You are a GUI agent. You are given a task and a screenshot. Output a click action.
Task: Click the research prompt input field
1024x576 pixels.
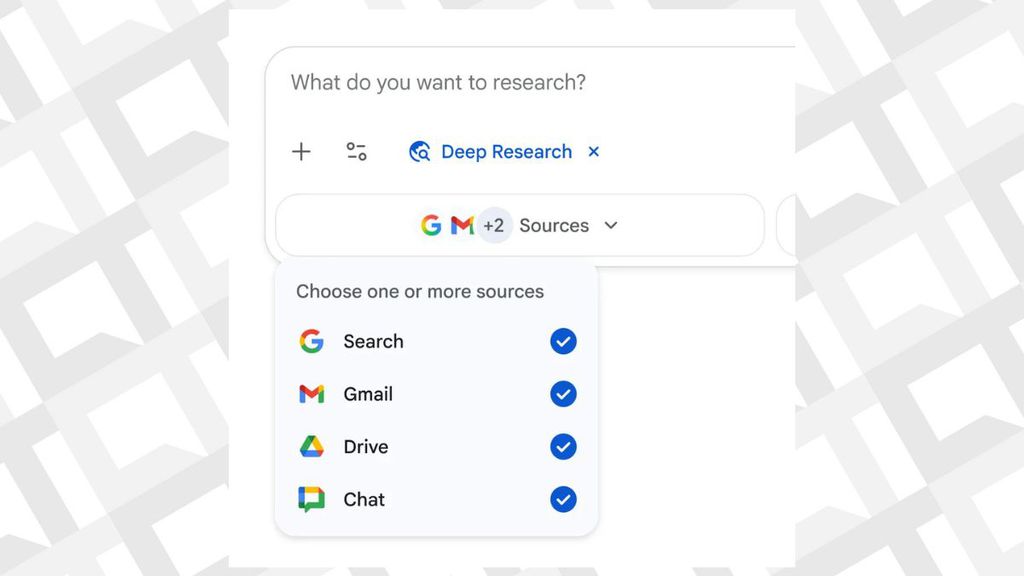[450, 83]
